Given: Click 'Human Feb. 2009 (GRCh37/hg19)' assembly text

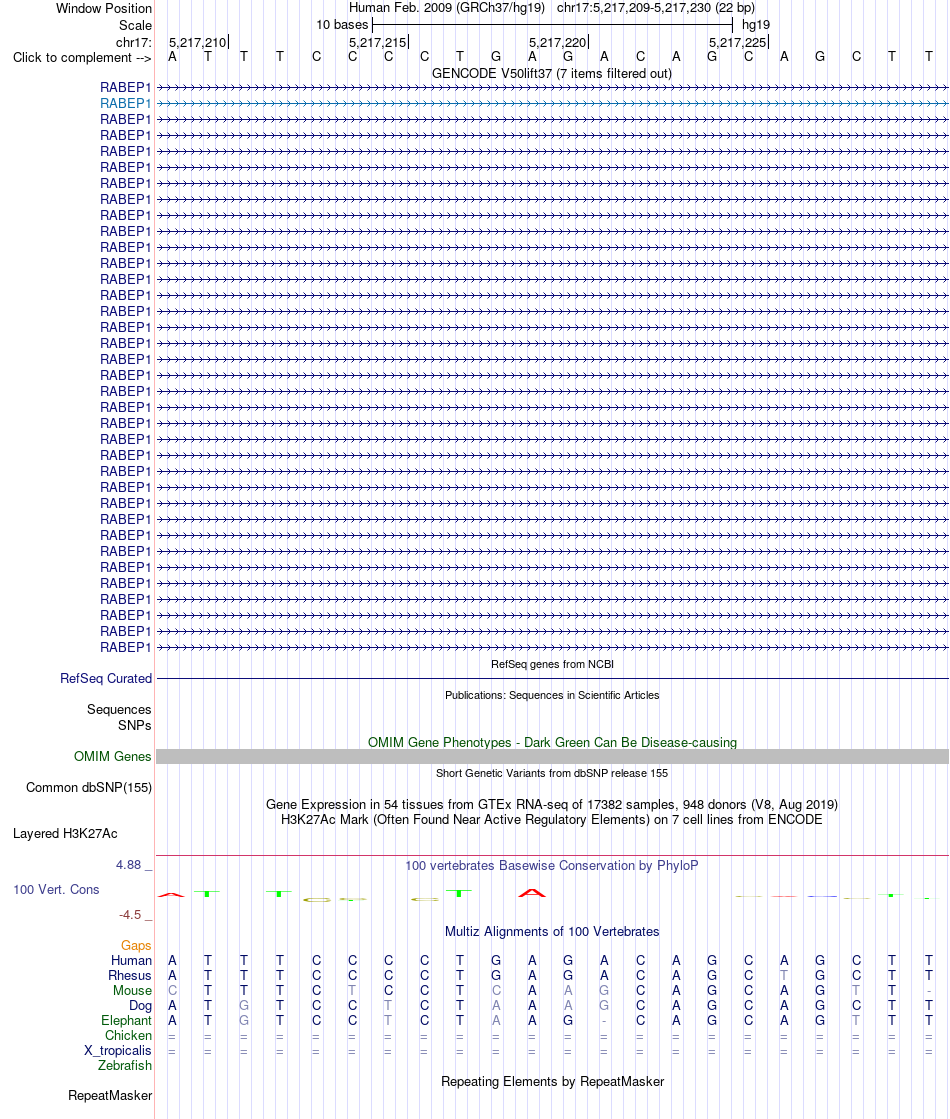Looking at the screenshot, I should 447,8.
